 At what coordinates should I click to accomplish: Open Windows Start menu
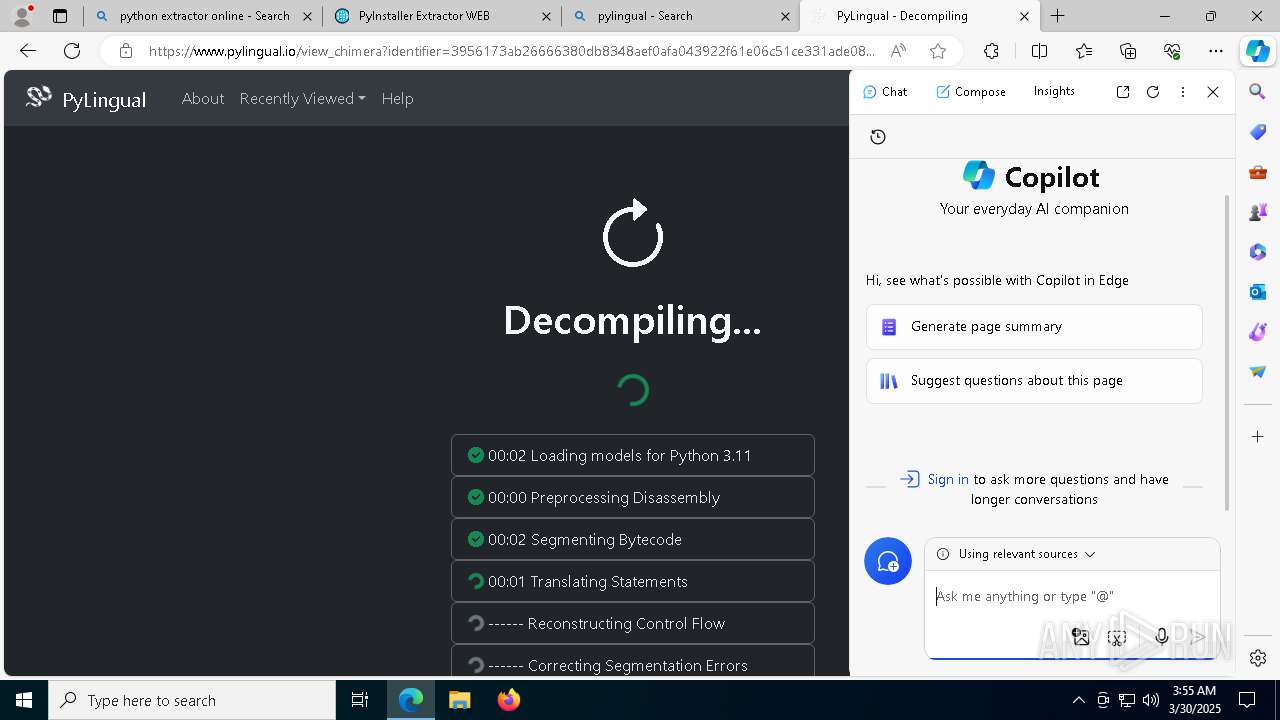[x=24, y=700]
